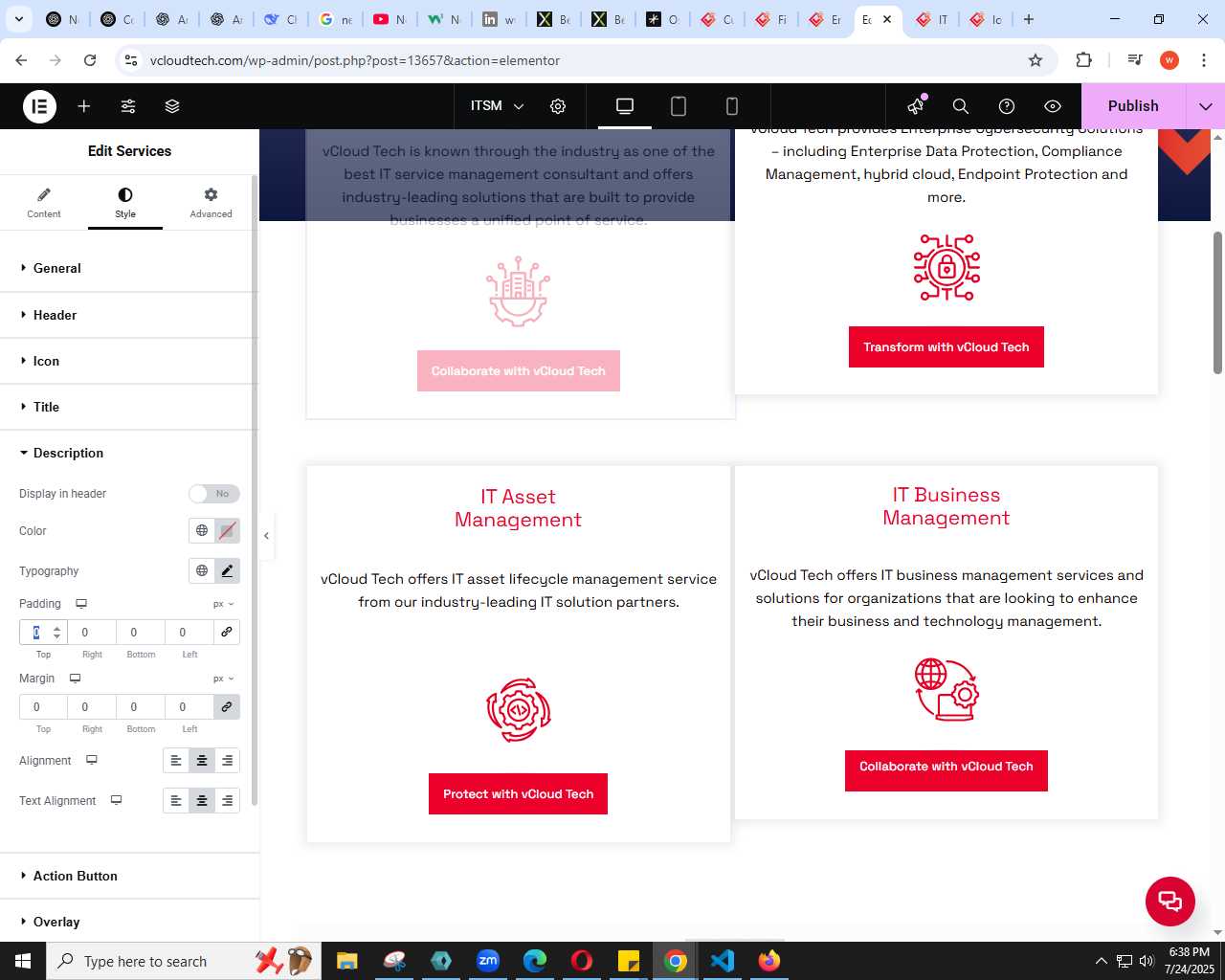Add a new element with plus icon
Screen dimensions: 1225x980
(x=84, y=106)
